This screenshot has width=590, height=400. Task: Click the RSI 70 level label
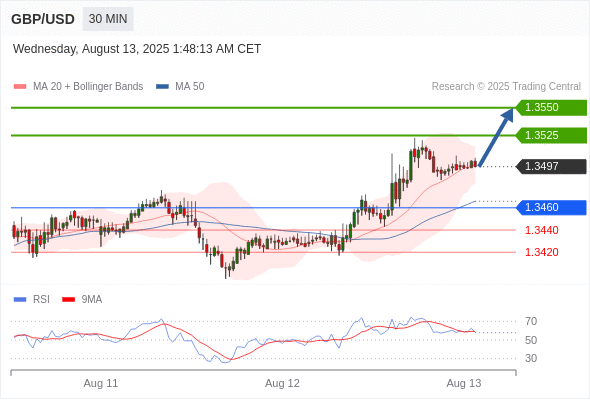point(531,321)
